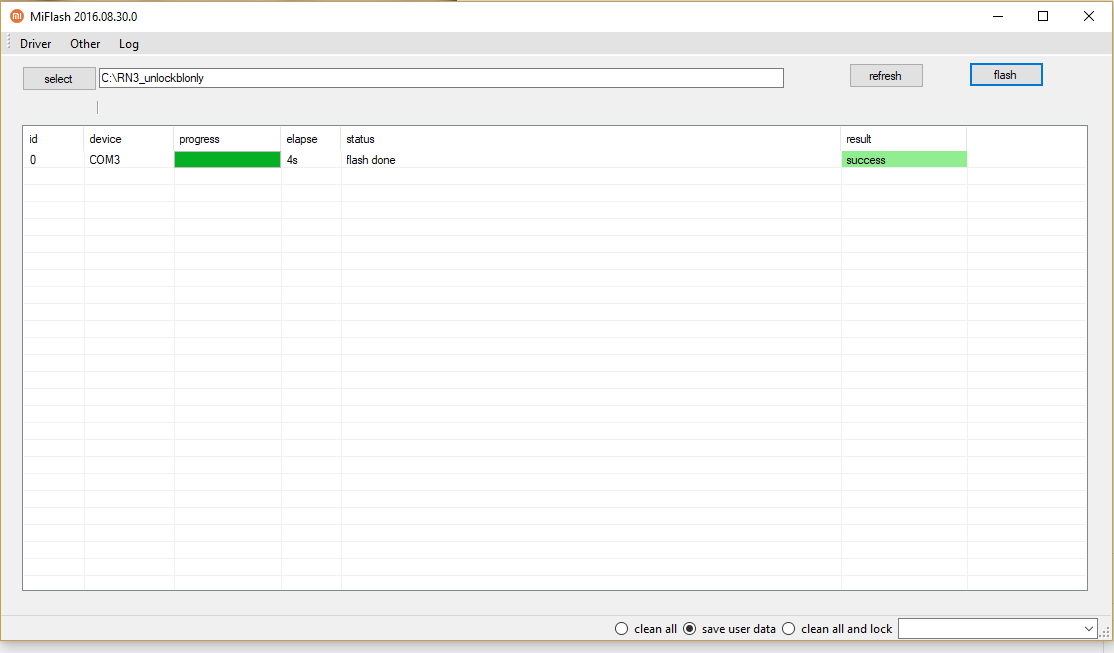Click the status column header
Viewport: 1114px width, 653px height.
(591, 139)
